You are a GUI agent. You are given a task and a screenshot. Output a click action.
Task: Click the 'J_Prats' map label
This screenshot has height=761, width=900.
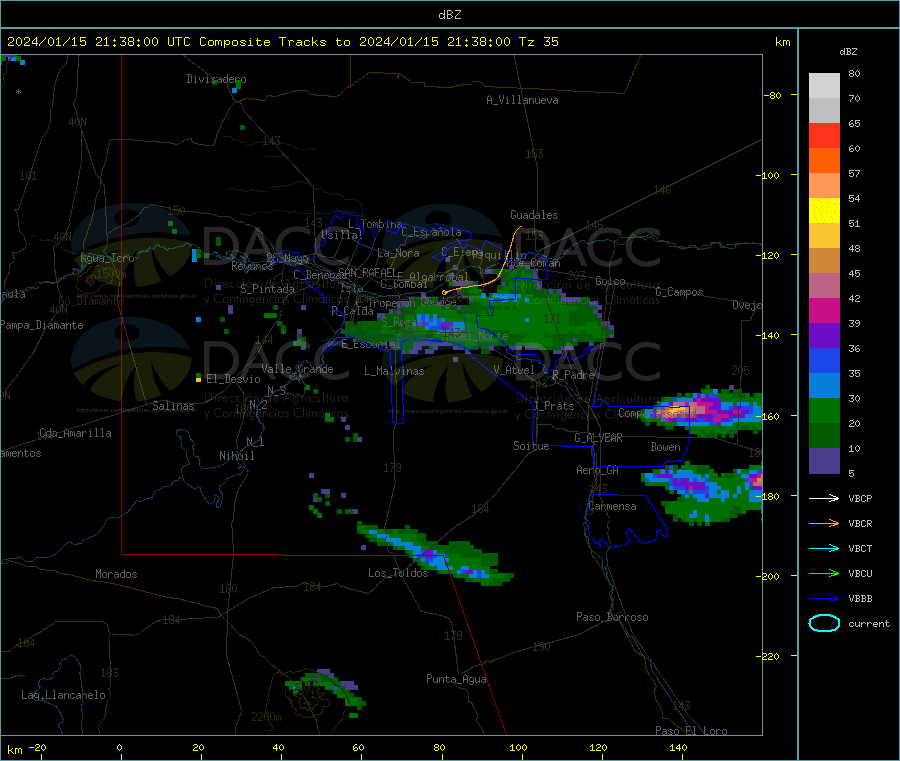[x=554, y=406]
